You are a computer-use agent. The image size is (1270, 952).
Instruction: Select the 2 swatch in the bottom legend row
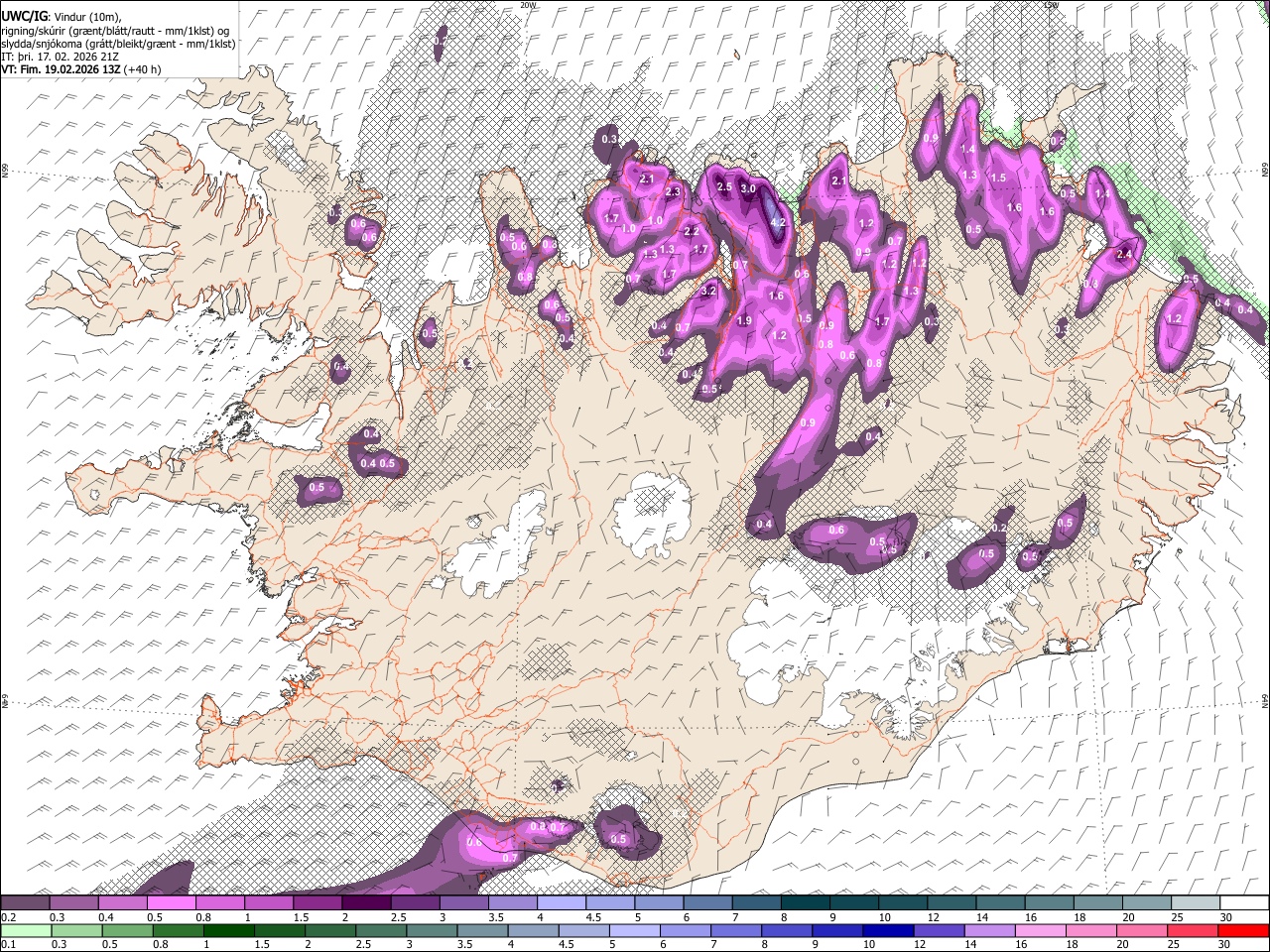pyautogui.click(x=330, y=931)
